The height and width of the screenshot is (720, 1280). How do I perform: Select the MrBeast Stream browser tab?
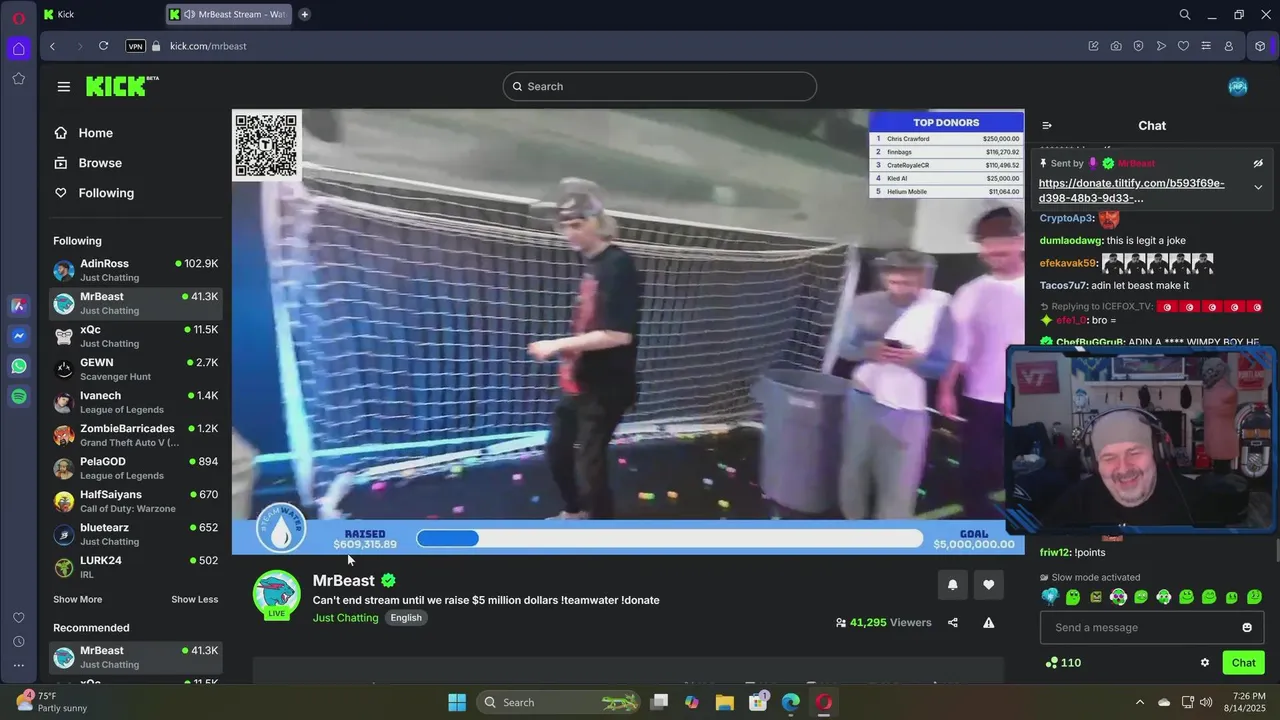228,14
